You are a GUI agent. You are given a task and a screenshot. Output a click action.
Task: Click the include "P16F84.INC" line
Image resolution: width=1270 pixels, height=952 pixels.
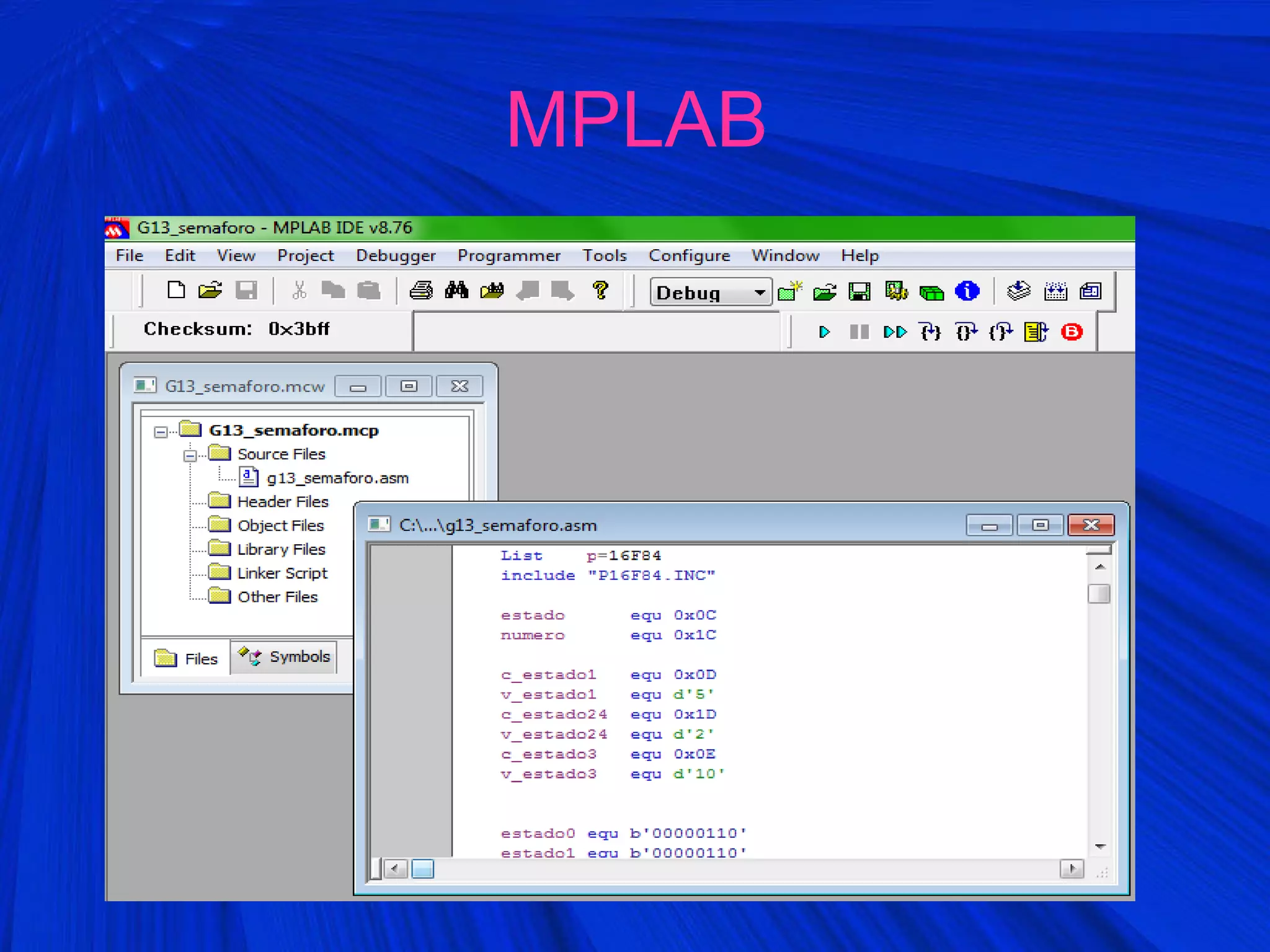pyautogui.click(x=608, y=576)
